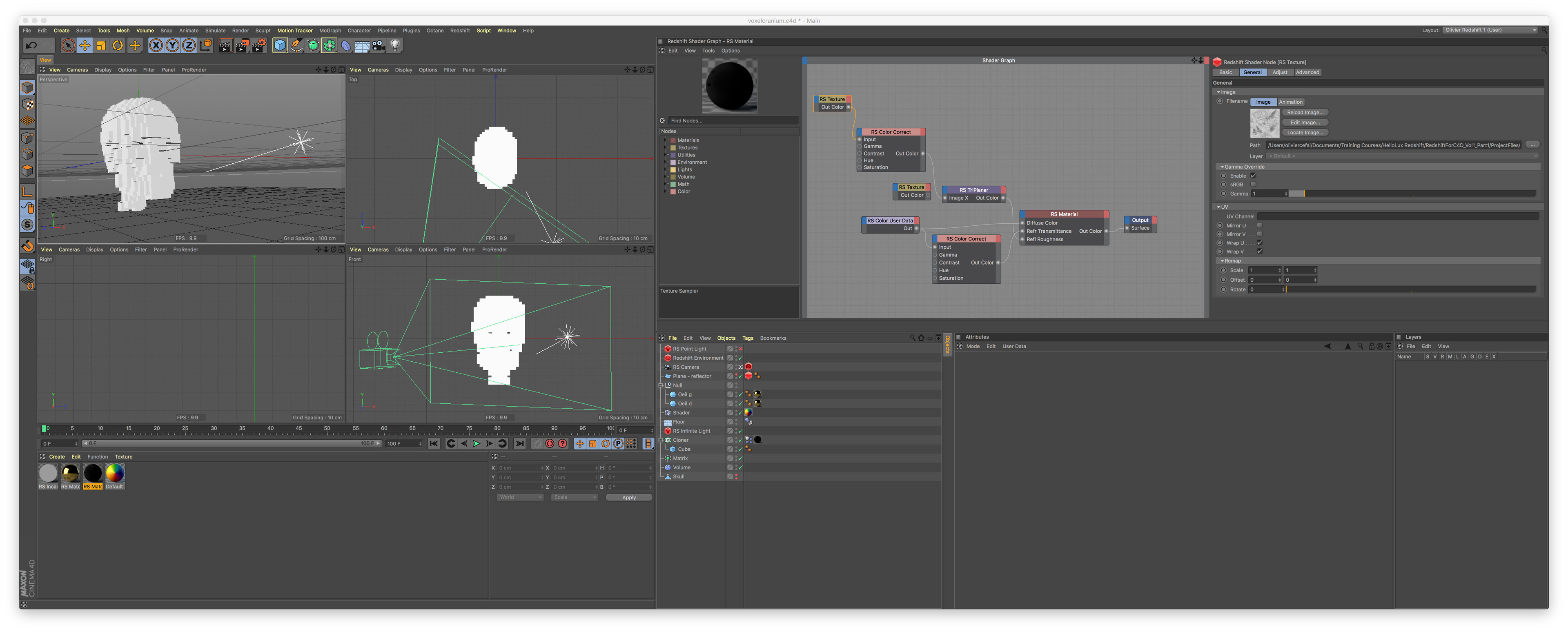Toggle the X axis lock
The image size is (1568, 632).
point(156,45)
